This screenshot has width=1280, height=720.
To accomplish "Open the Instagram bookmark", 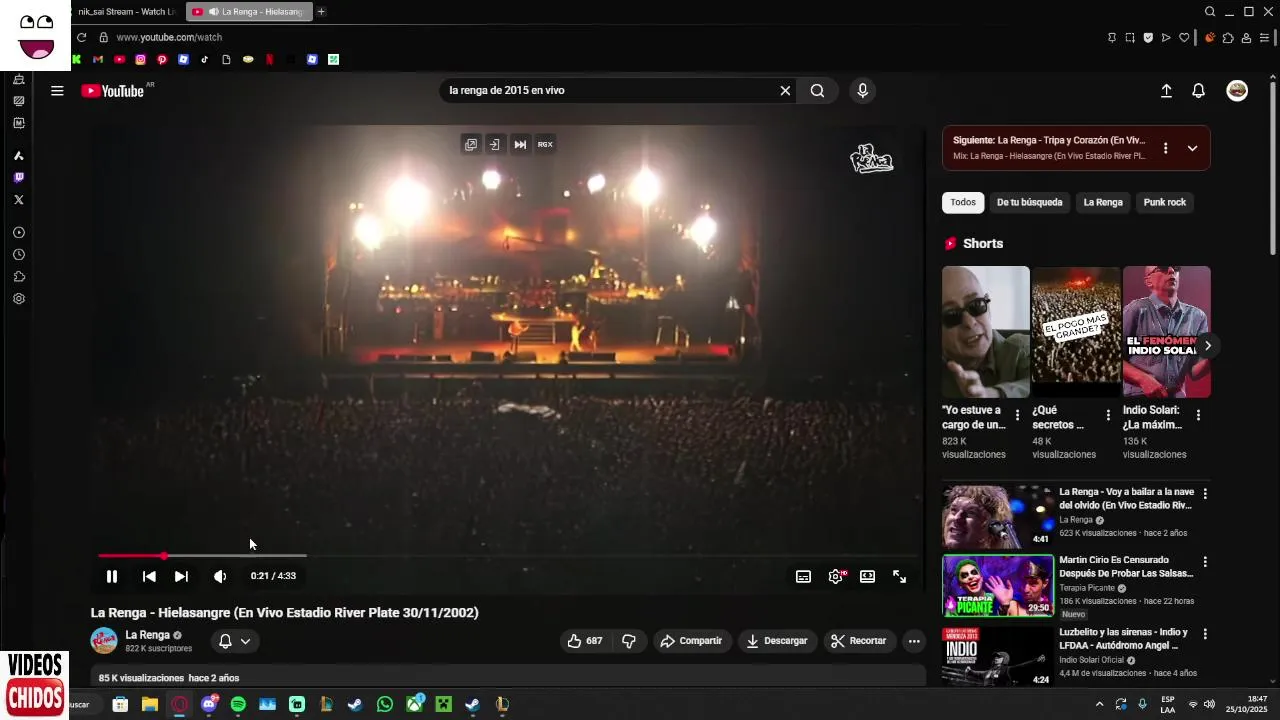I will [140, 59].
